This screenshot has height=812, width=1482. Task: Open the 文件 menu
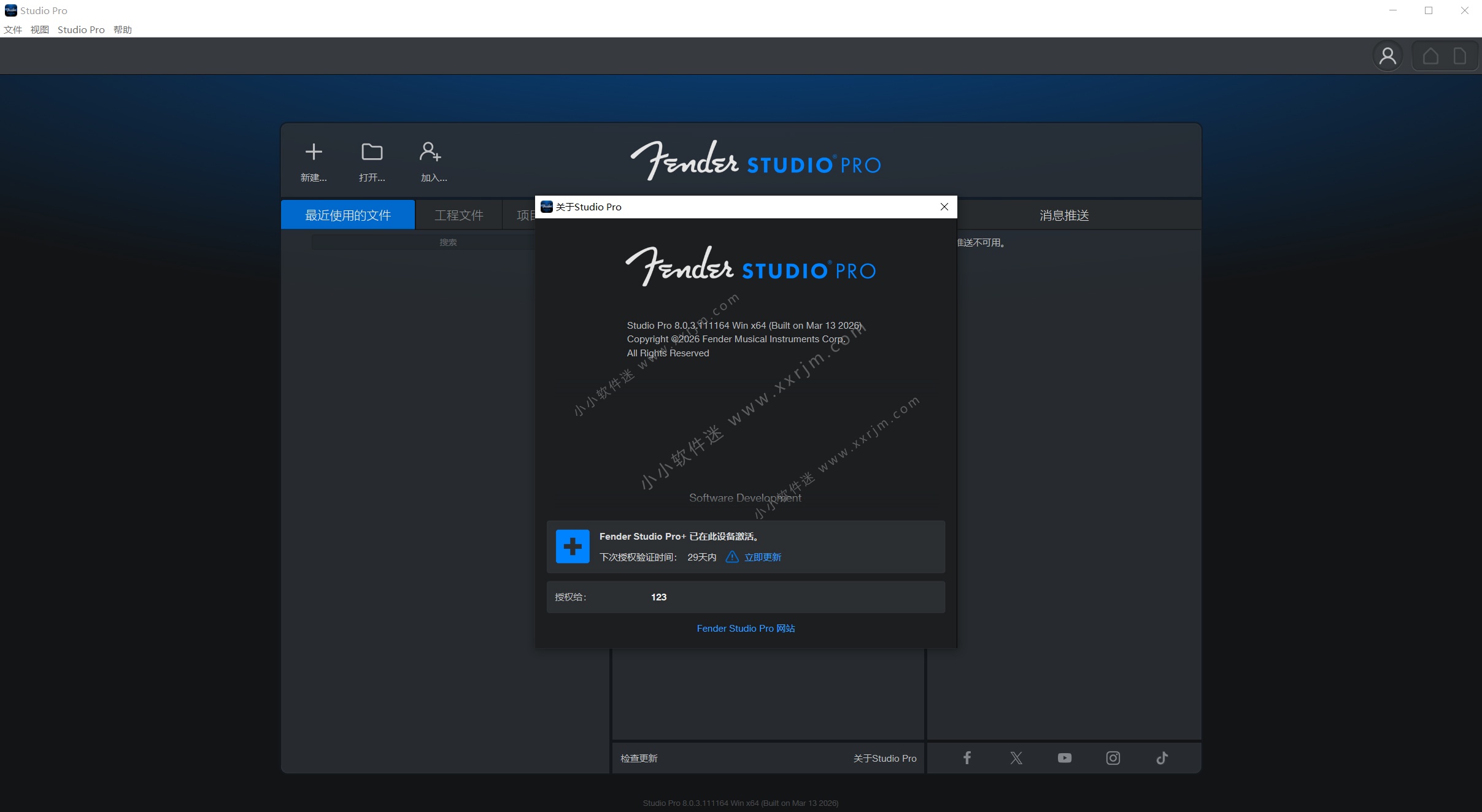coord(13,29)
